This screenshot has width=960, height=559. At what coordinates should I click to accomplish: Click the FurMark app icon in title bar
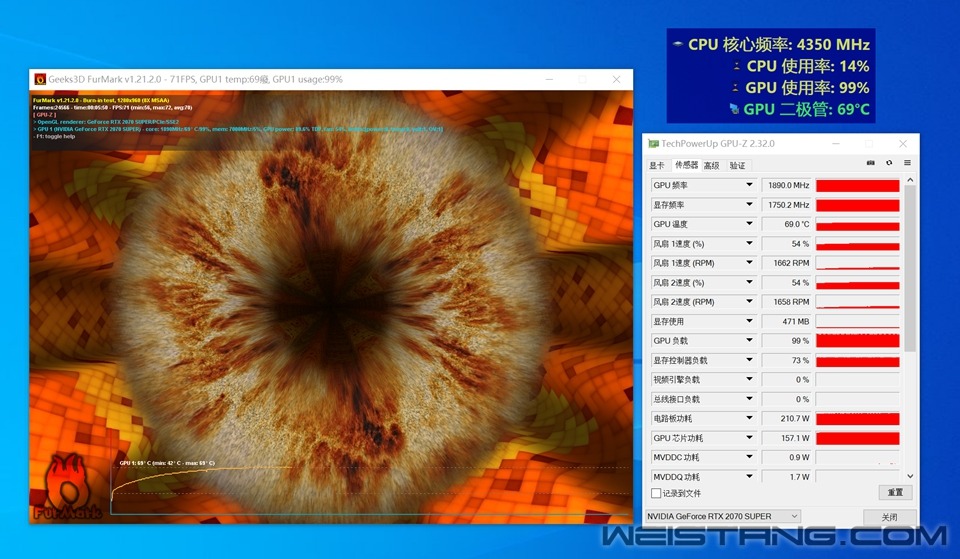pos(40,79)
